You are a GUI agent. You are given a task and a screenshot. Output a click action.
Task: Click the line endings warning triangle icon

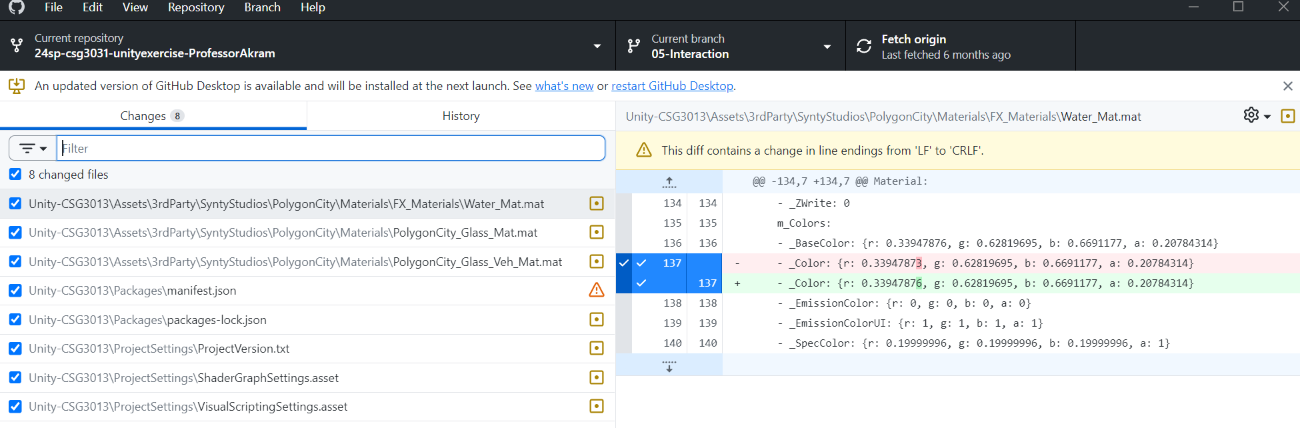point(644,151)
